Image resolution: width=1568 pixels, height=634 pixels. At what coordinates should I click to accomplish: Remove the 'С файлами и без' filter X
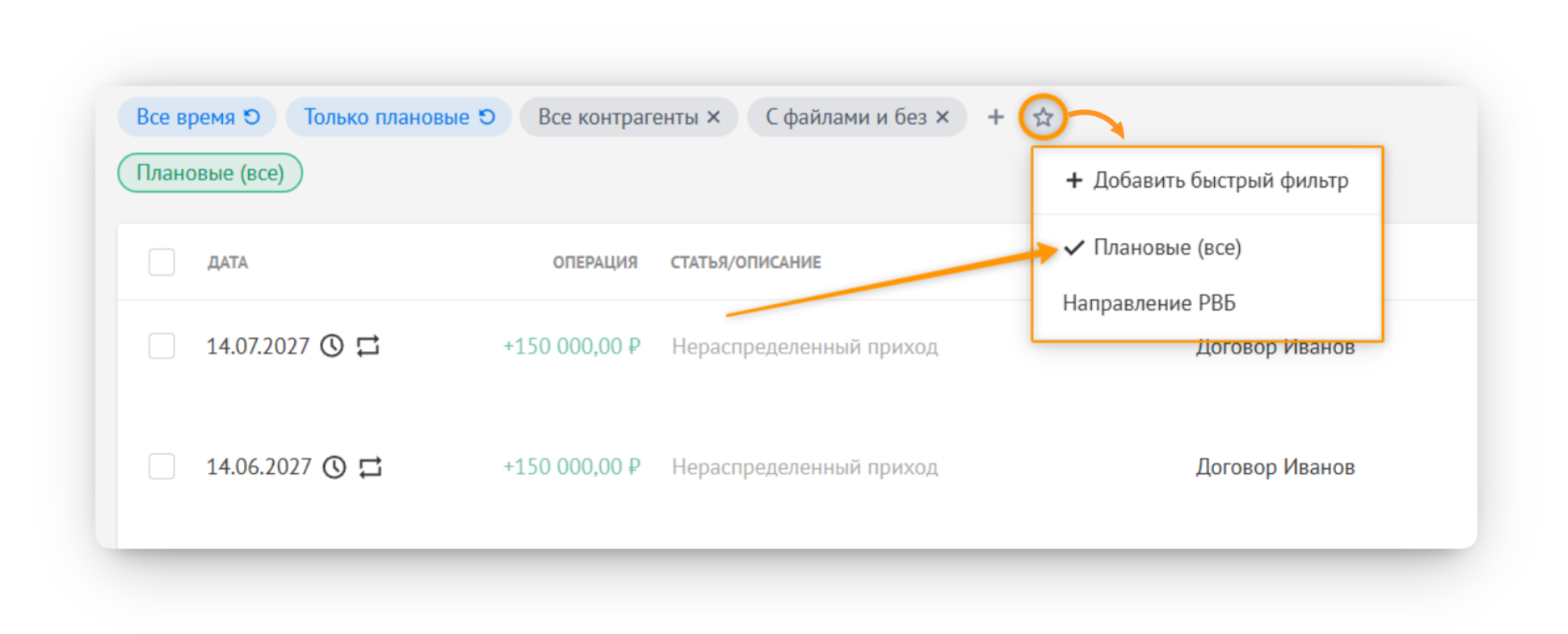(942, 117)
